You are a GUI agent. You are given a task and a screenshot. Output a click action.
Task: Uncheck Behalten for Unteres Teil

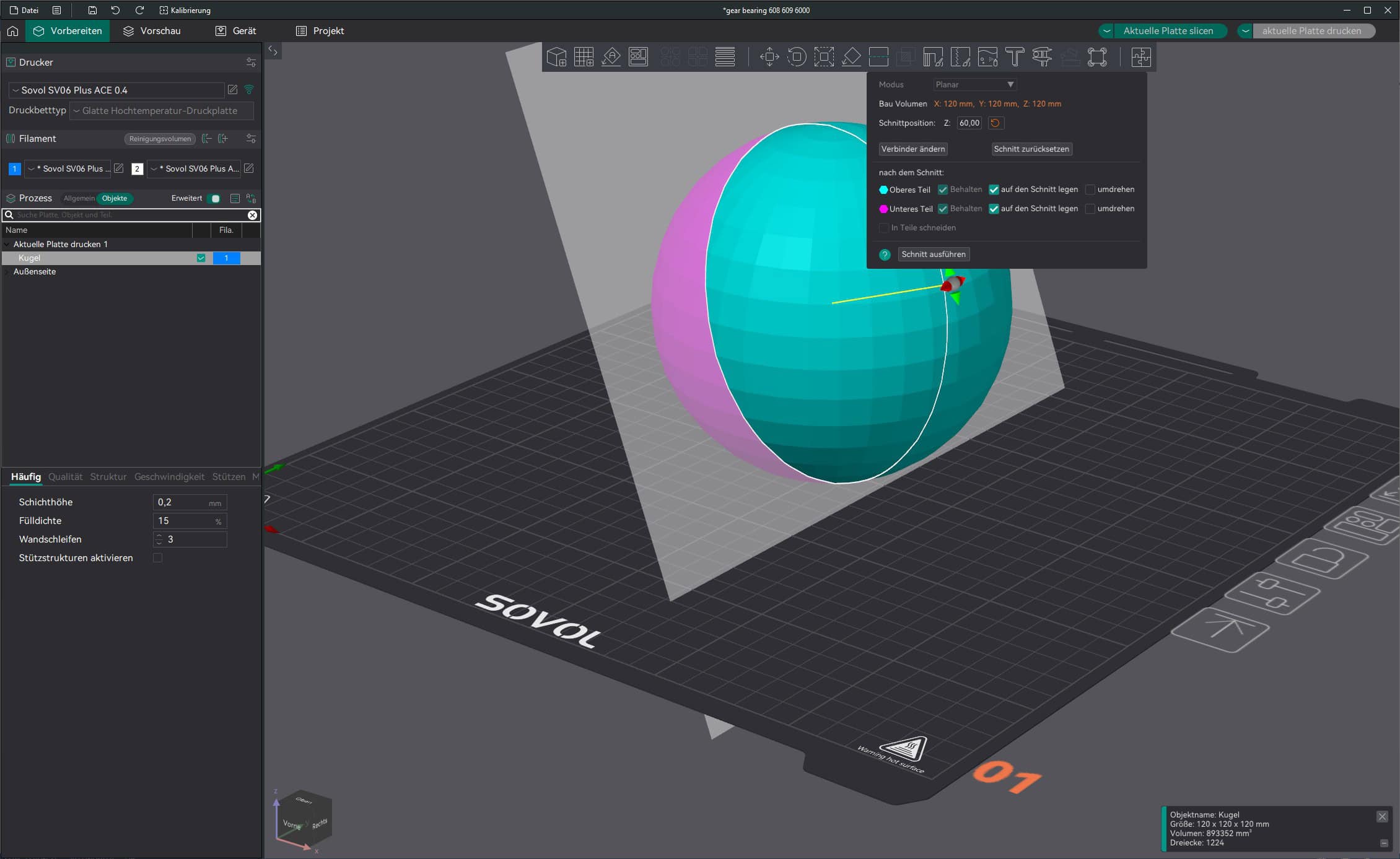pyautogui.click(x=943, y=209)
